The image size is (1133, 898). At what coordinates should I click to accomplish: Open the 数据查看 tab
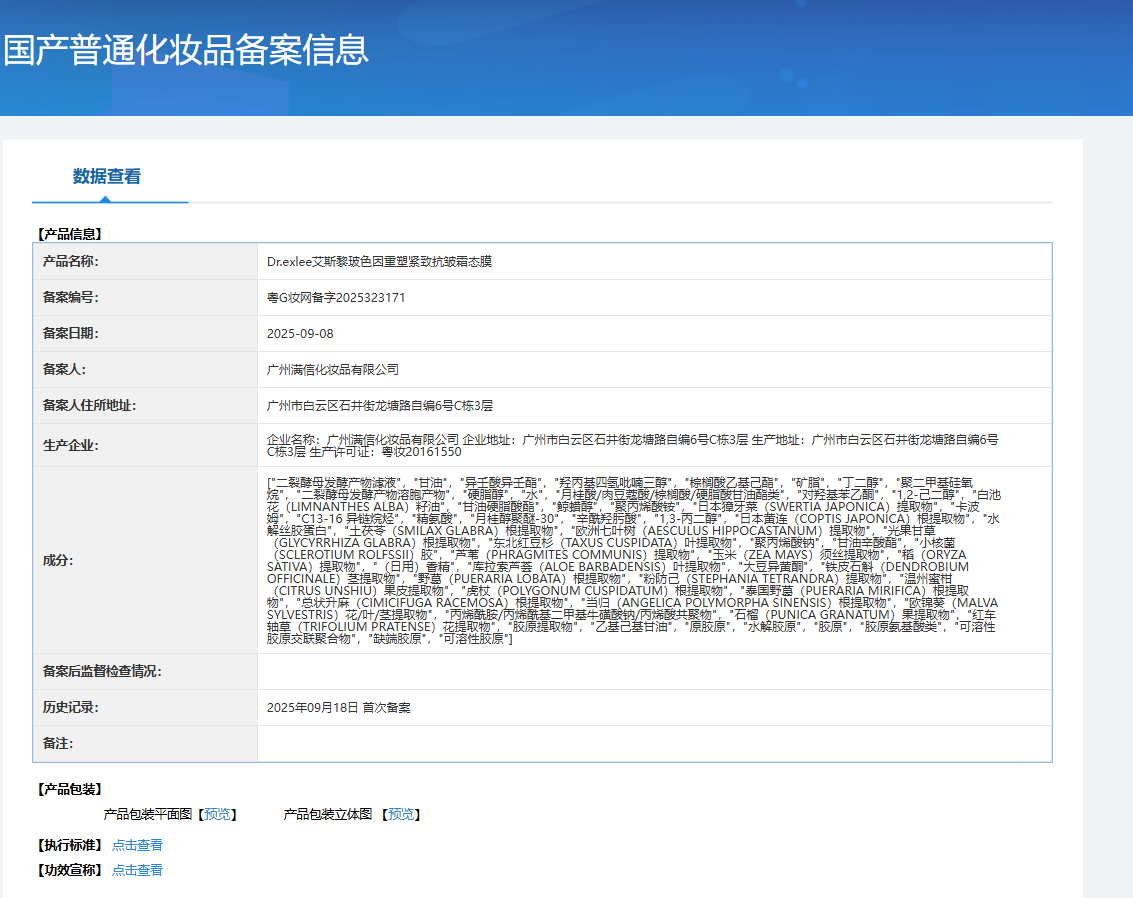[107, 176]
